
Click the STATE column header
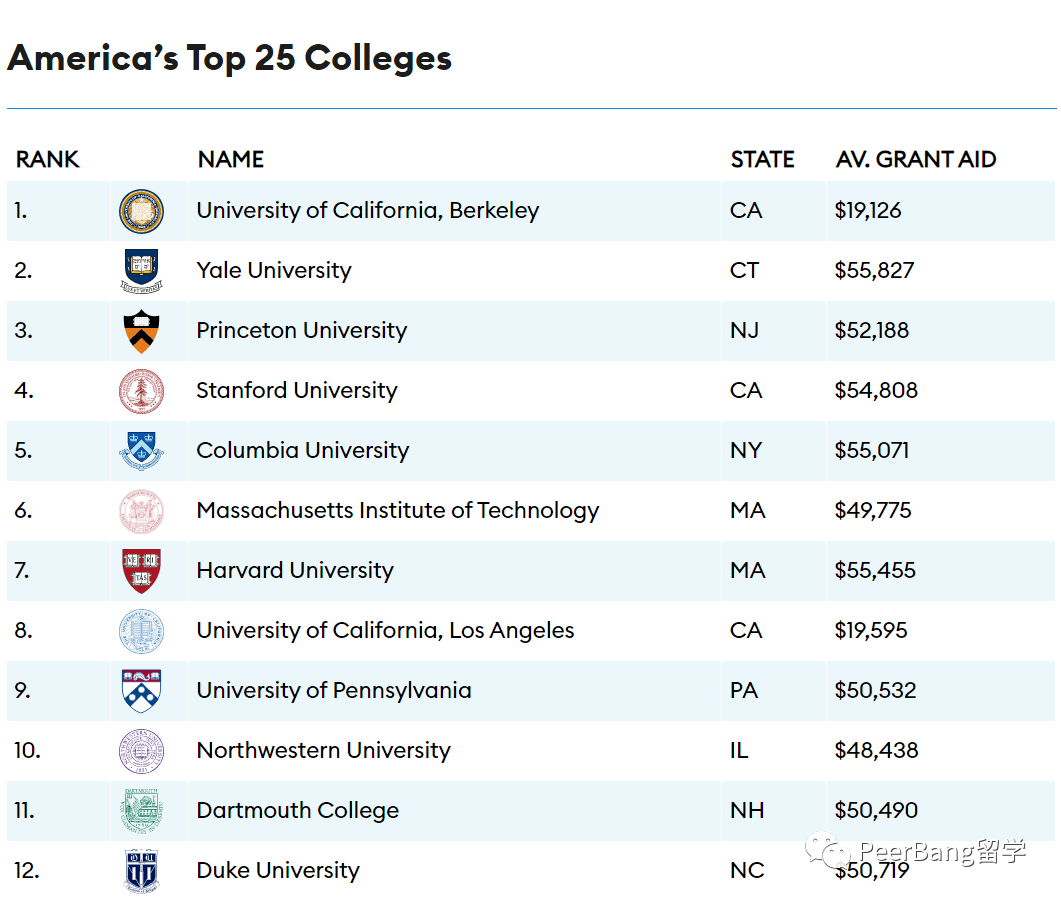pos(762,160)
